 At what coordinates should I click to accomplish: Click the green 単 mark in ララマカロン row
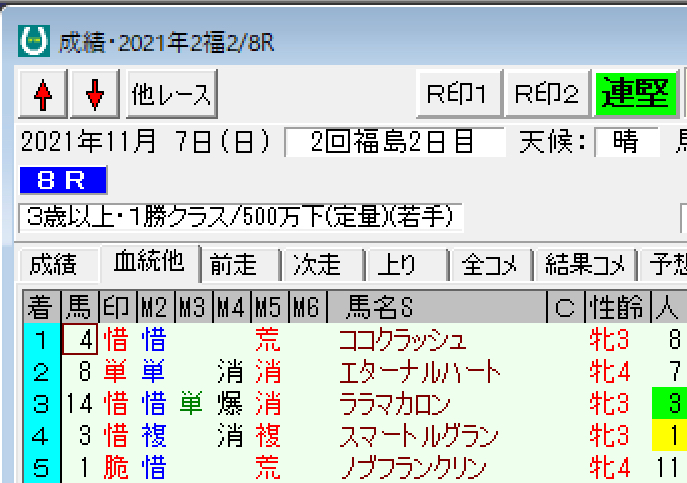(191, 404)
